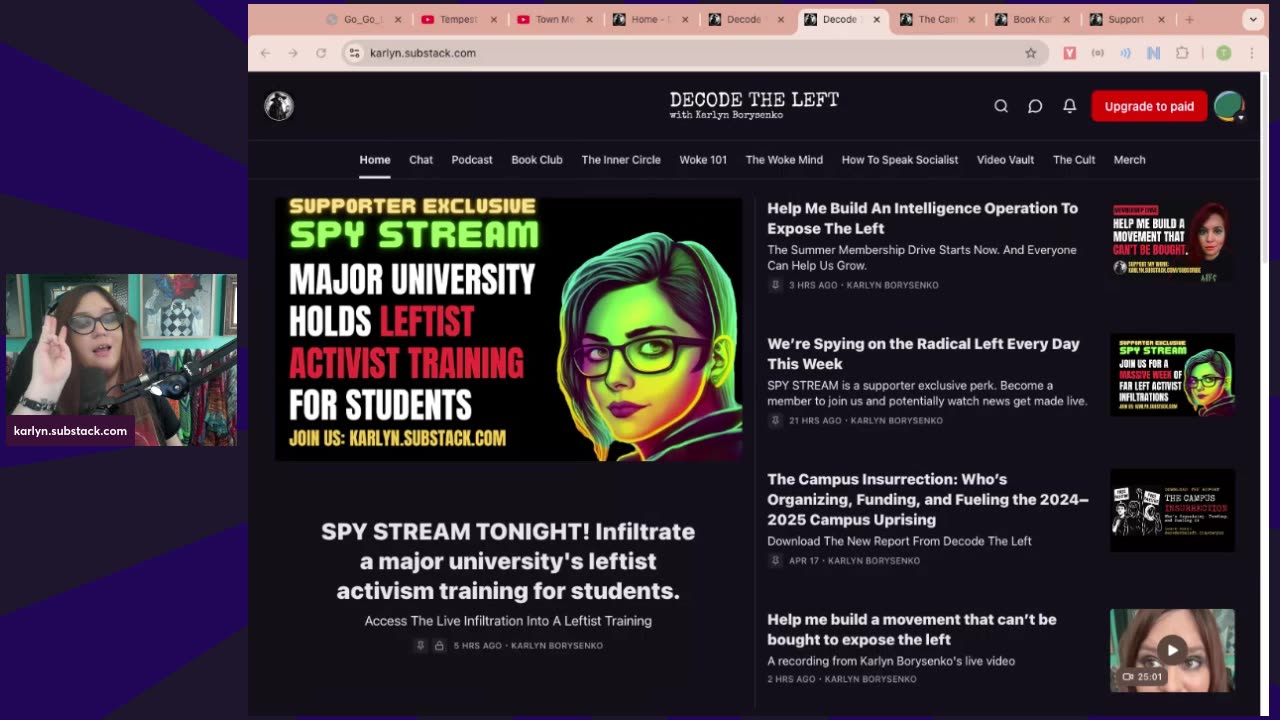Open the green T Chrome profile
The height and width of the screenshot is (720, 1280).
(x=1223, y=53)
